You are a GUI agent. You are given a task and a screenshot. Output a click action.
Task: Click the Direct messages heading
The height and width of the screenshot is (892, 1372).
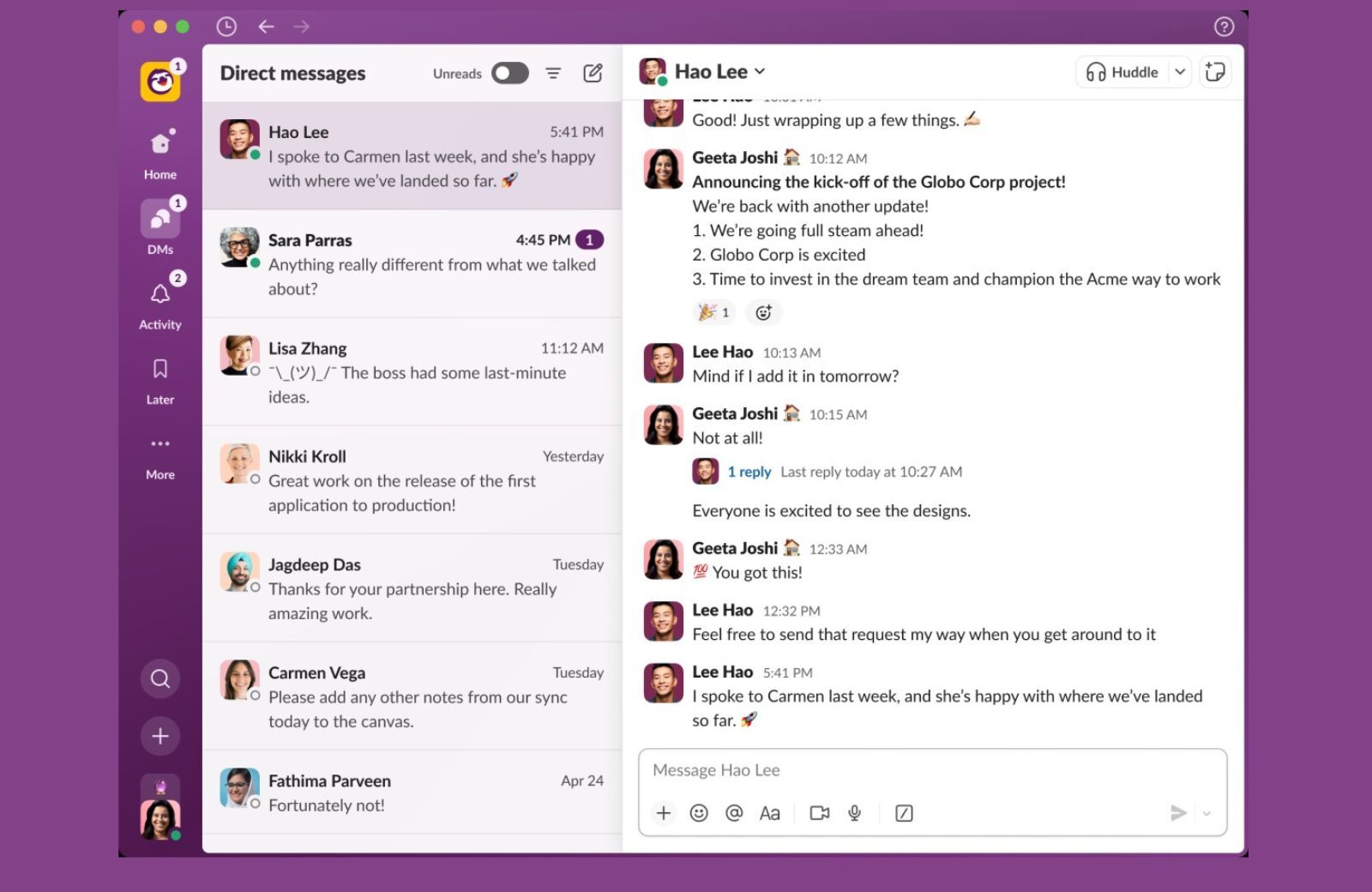click(292, 73)
